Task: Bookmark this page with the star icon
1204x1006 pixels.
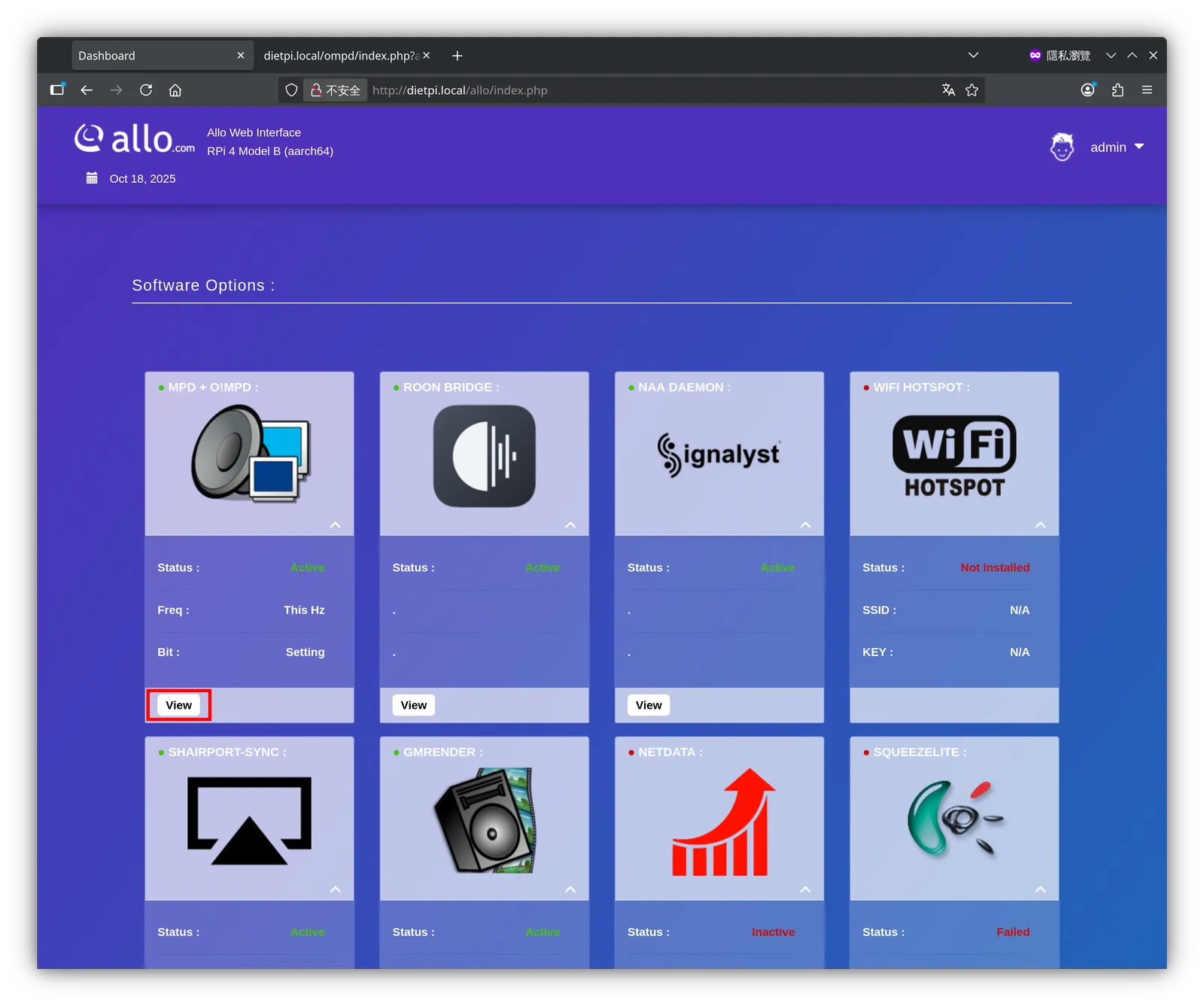Action: point(972,90)
